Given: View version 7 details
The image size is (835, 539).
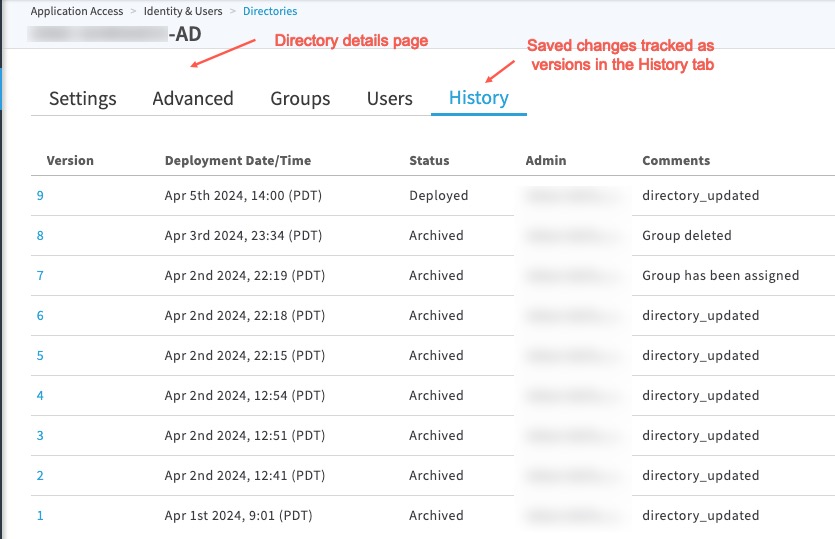Looking at the screenshot, I should click(40, 276).
